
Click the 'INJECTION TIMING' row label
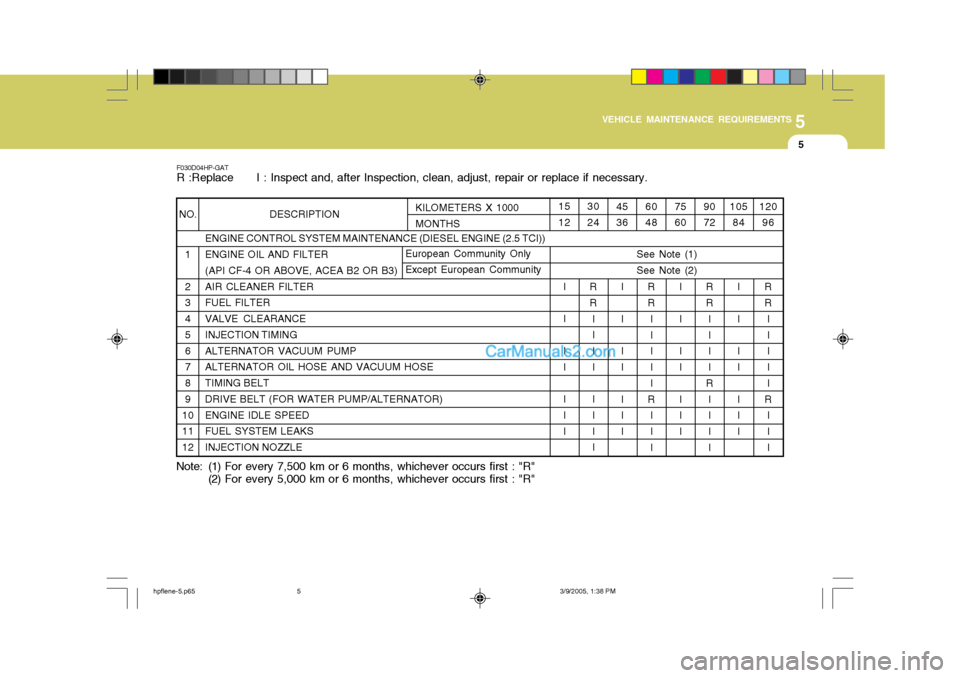250,335
